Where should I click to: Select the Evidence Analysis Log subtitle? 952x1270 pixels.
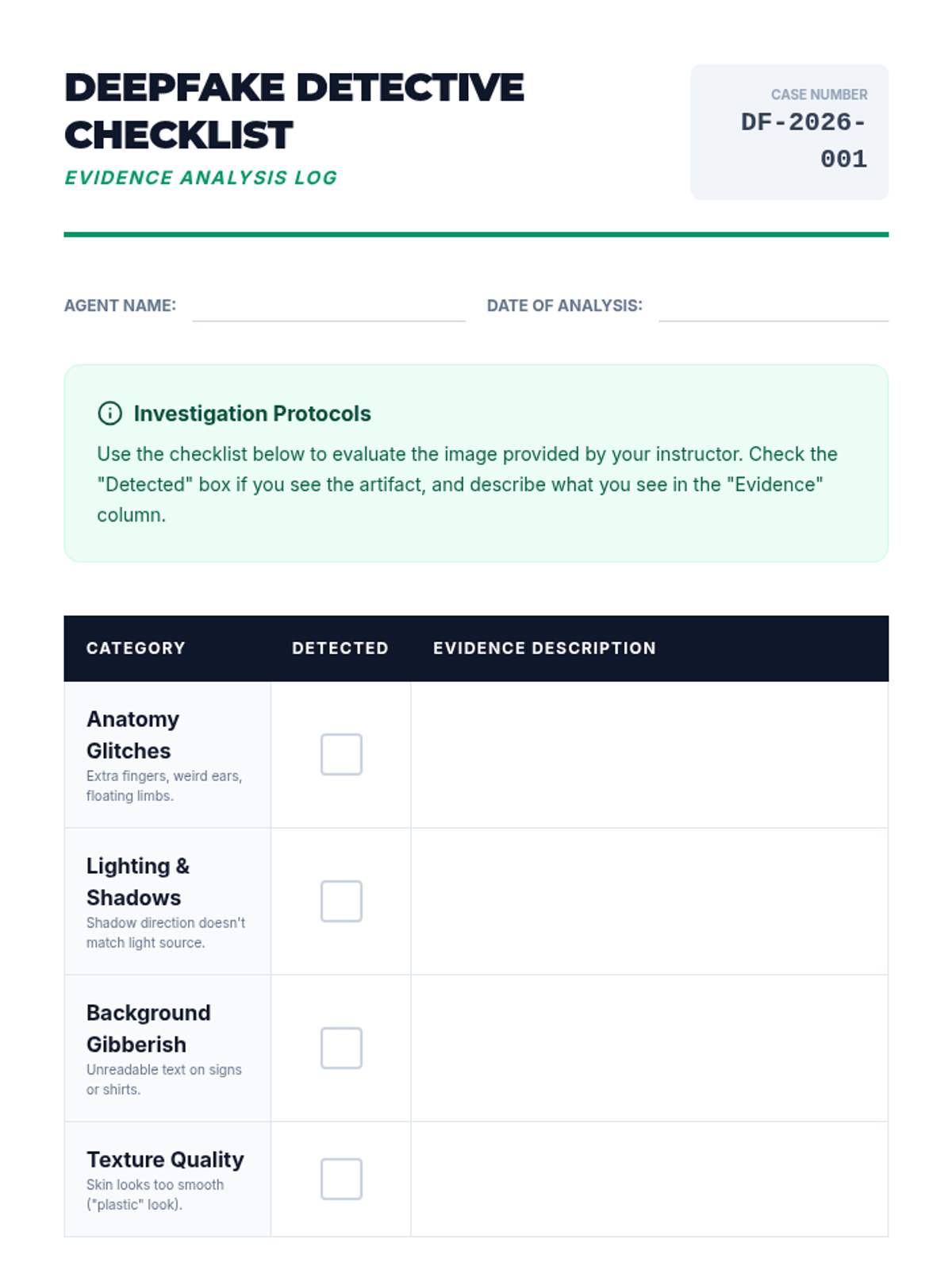(x=201, y=178)
